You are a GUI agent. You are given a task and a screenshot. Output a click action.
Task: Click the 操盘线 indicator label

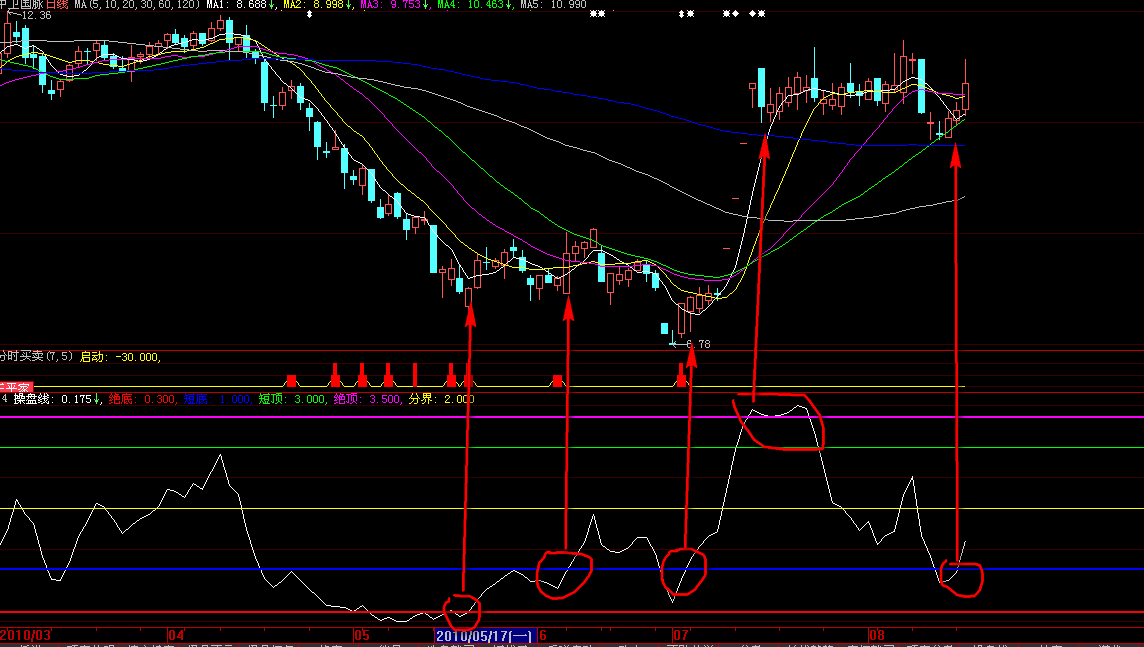(32, 399)
